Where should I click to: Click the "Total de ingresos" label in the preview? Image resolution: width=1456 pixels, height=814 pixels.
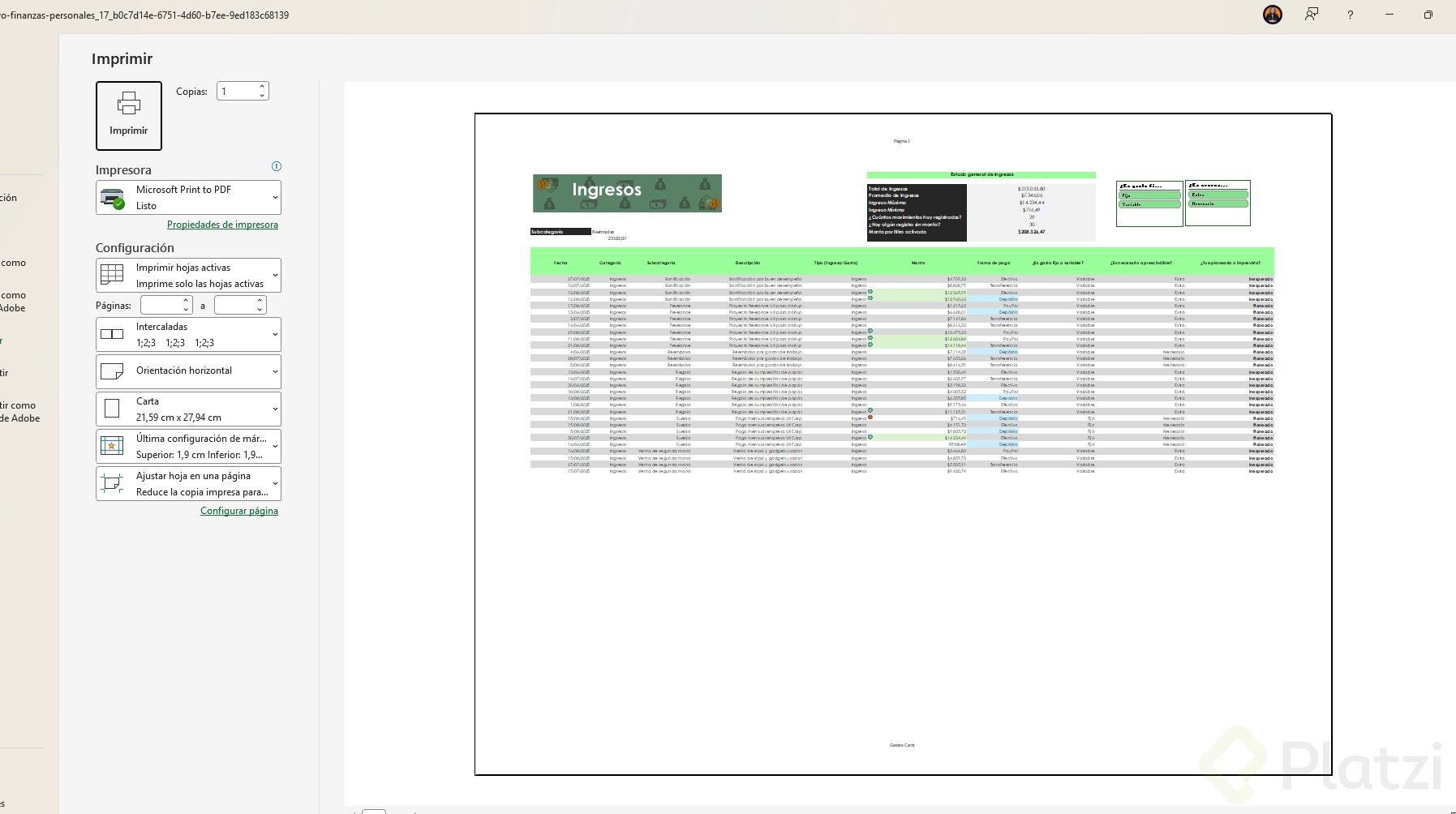pos(888,189)
